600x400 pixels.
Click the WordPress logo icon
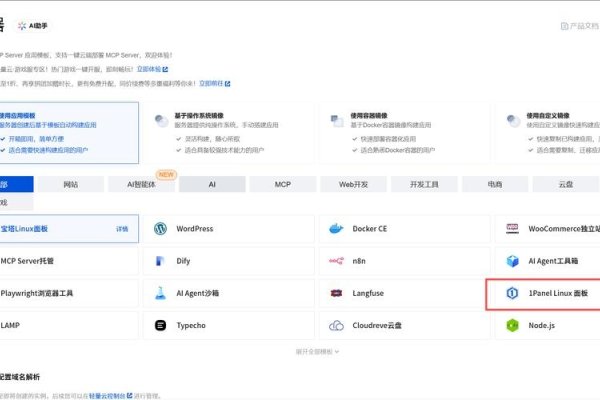click(x=160, y=229)
